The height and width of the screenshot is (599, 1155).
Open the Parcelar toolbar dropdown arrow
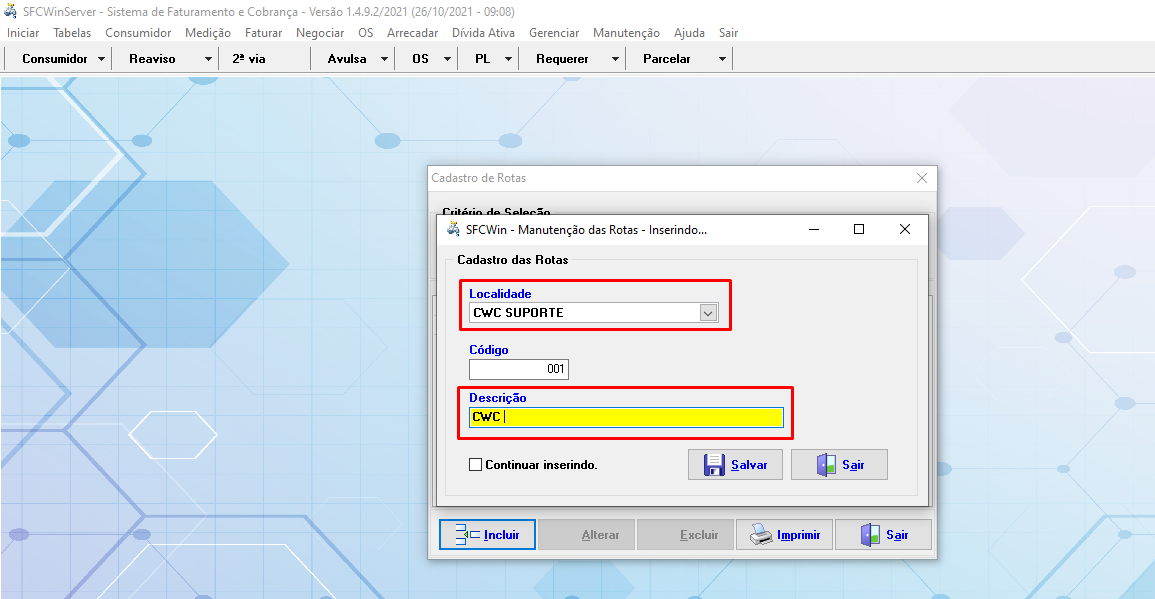coord(722,59)
